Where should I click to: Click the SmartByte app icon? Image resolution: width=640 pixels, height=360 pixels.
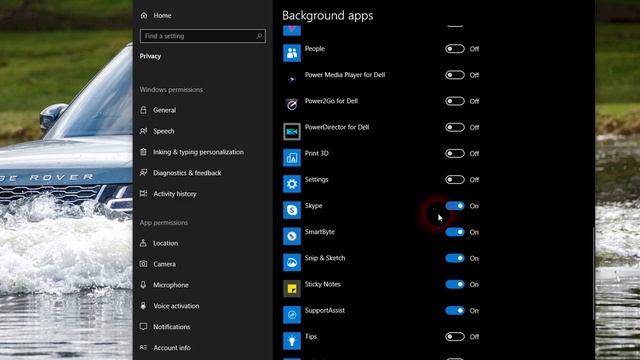[292, 236]
